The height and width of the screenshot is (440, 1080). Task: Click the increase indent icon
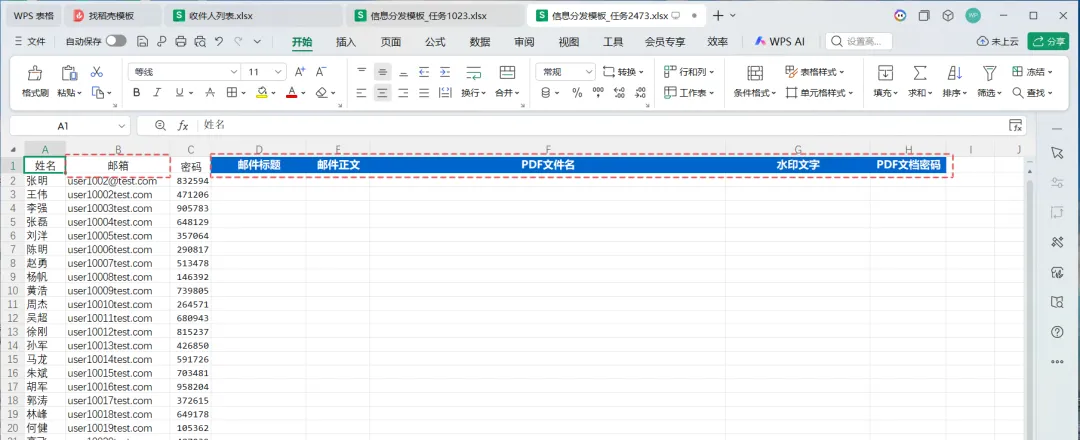click(x=445, y=72)
